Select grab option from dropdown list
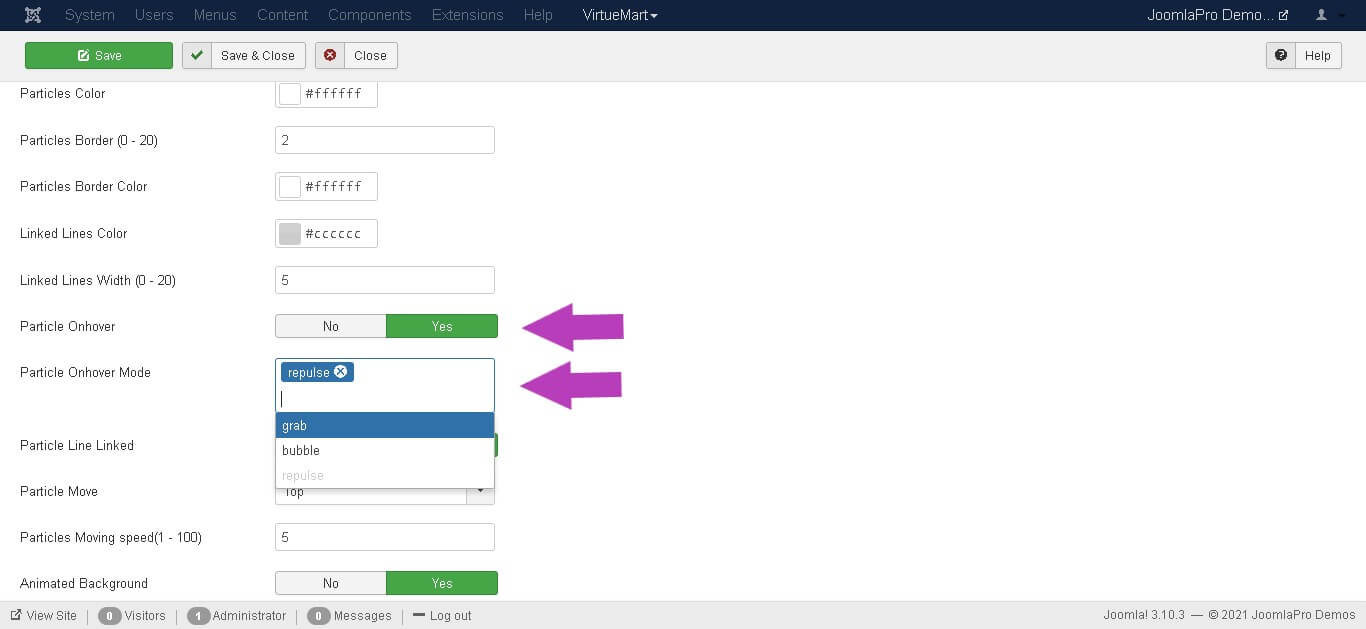The image size is (1366, 629). (x=384, y=426)
